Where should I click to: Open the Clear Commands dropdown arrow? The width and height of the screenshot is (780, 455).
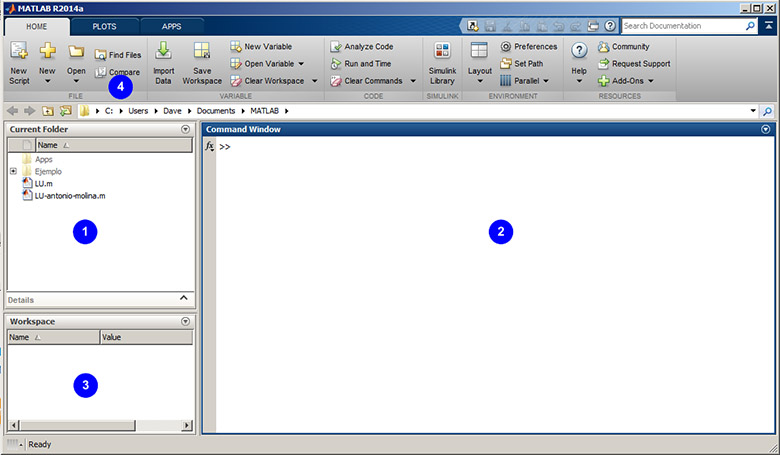[x=413, y=81]
